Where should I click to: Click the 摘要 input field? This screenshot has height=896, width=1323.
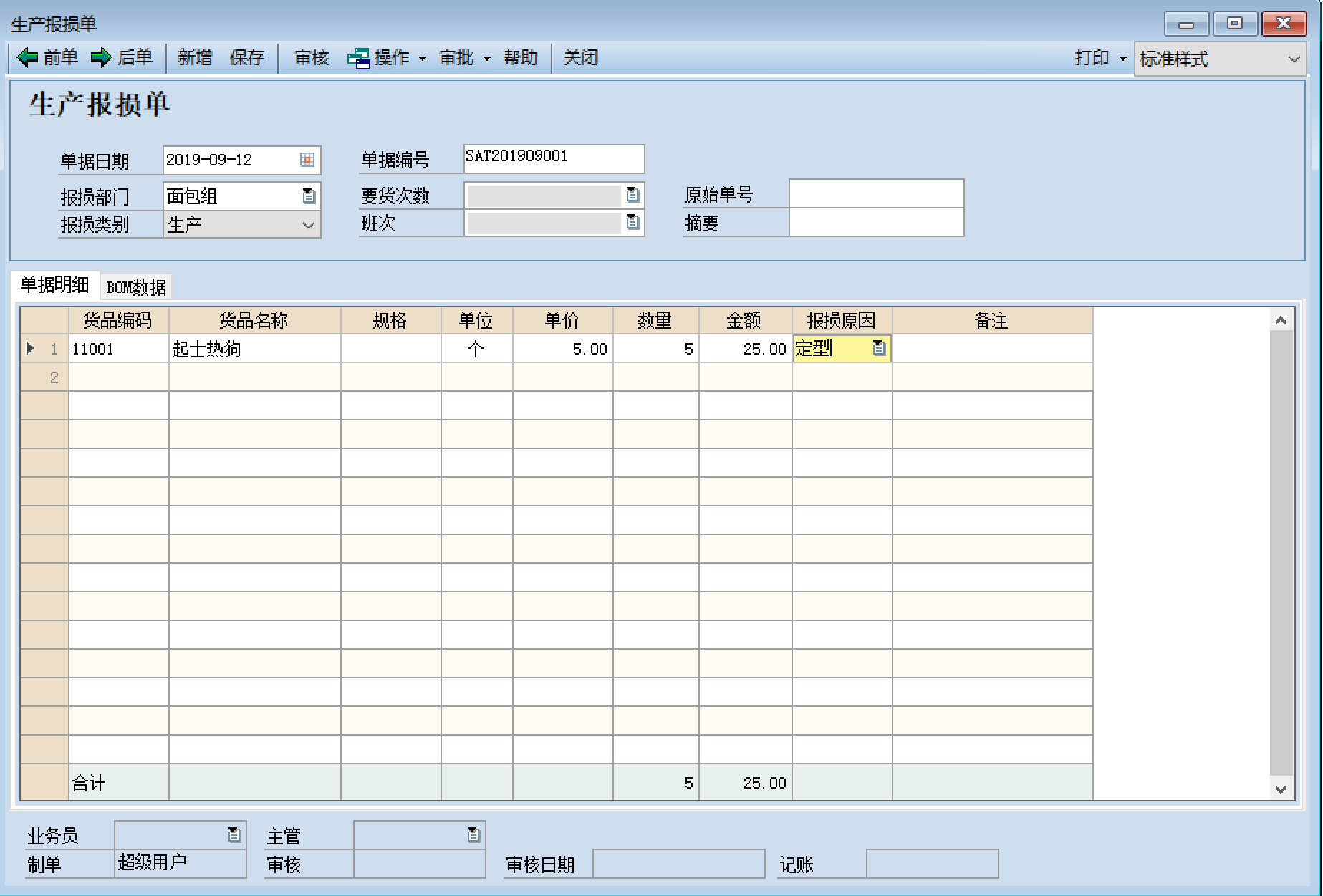pyautogui.click(x=876, y=222)
